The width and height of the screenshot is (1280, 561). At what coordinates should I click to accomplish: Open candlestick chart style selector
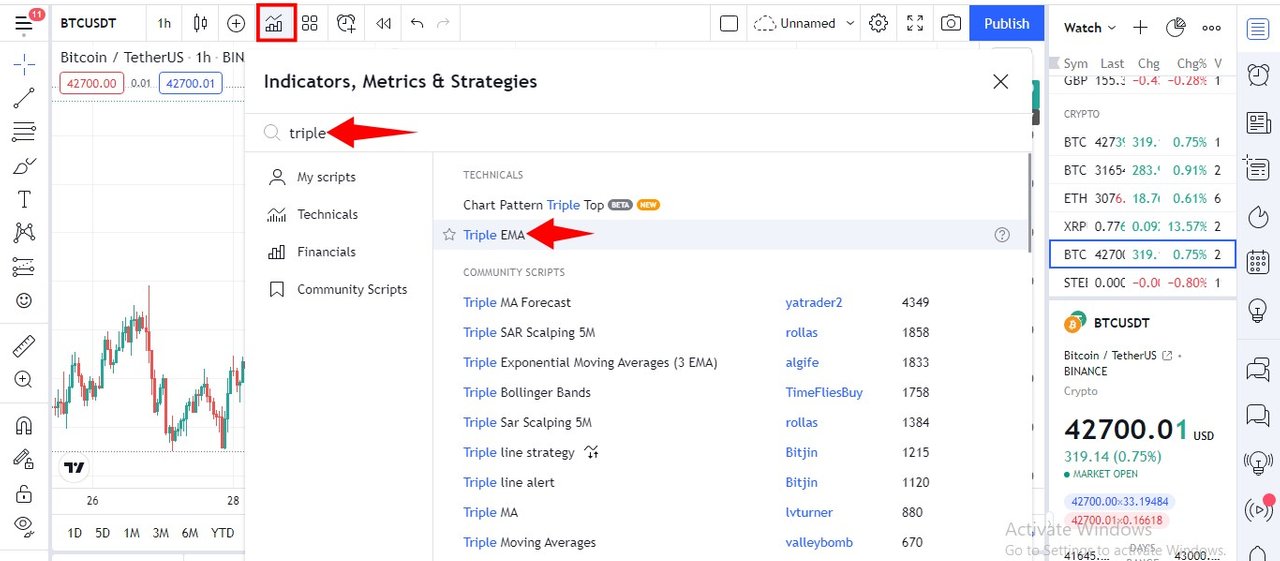coord(201,23)
